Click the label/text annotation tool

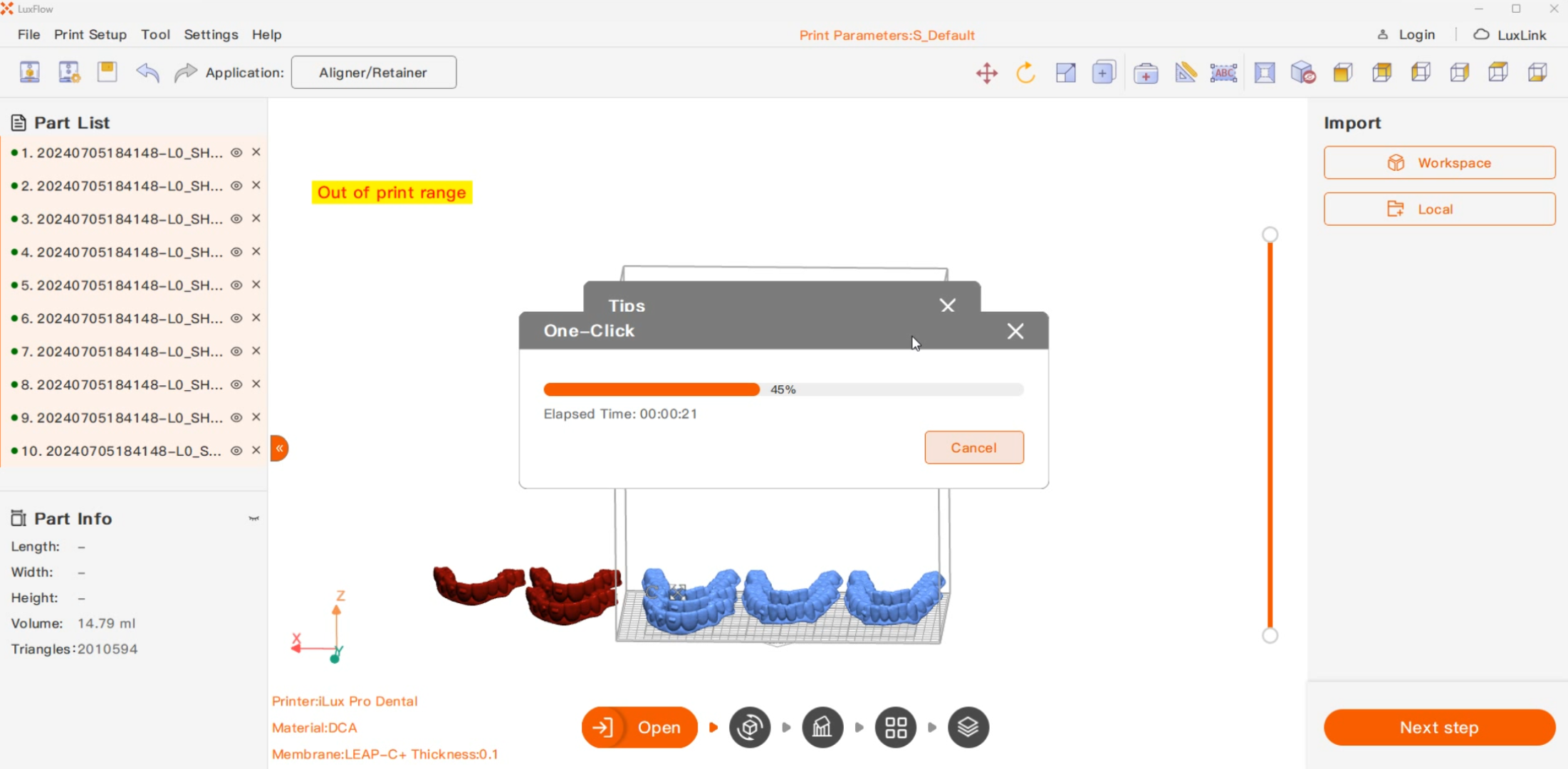click(1225, 71)
